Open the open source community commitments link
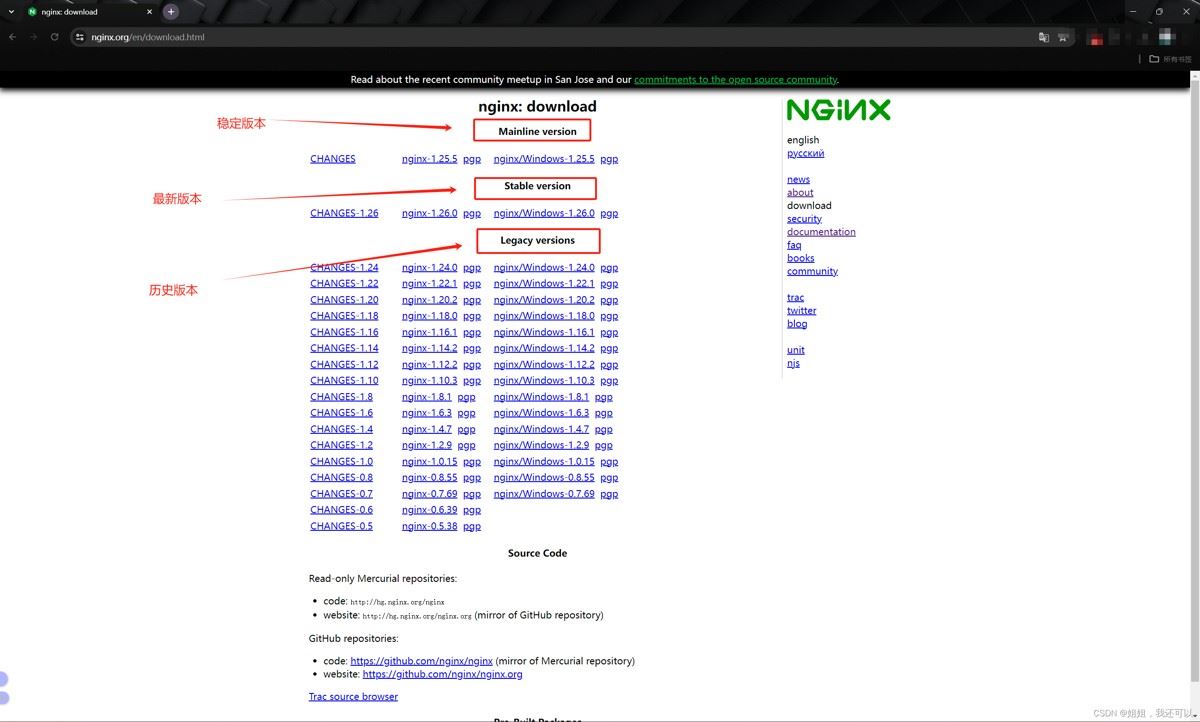Viewport: 1200px width, 722px height. click(735, 80)
